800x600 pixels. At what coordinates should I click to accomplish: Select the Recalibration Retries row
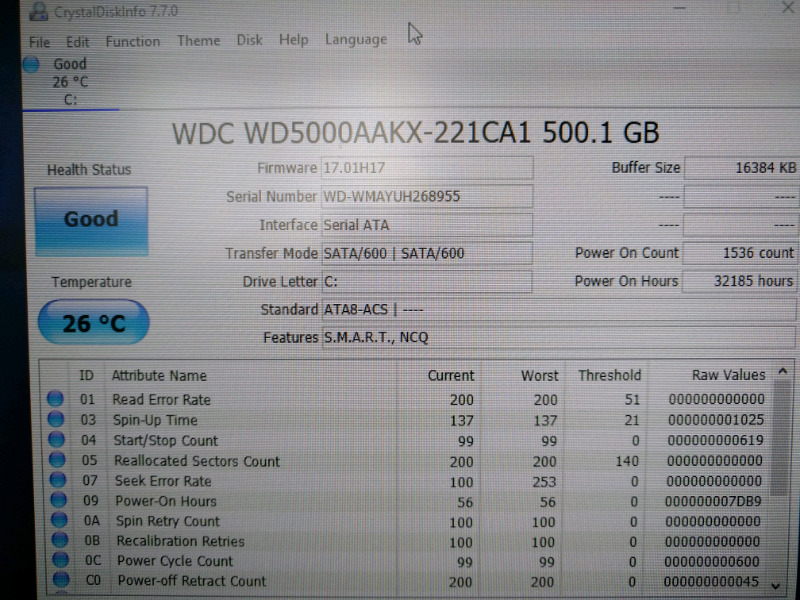[x=407, y=541]
